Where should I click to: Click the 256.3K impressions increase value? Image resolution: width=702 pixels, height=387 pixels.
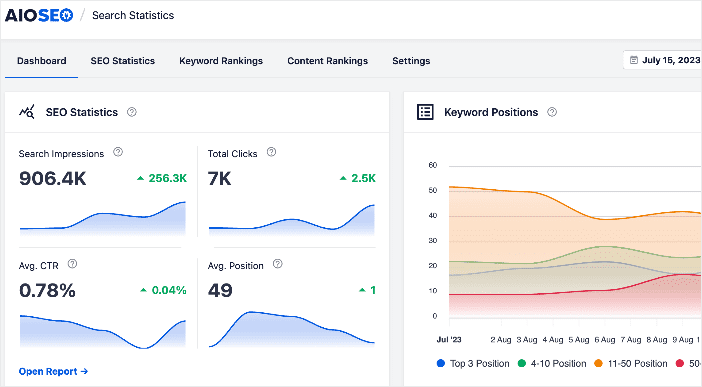click(167, 178)
